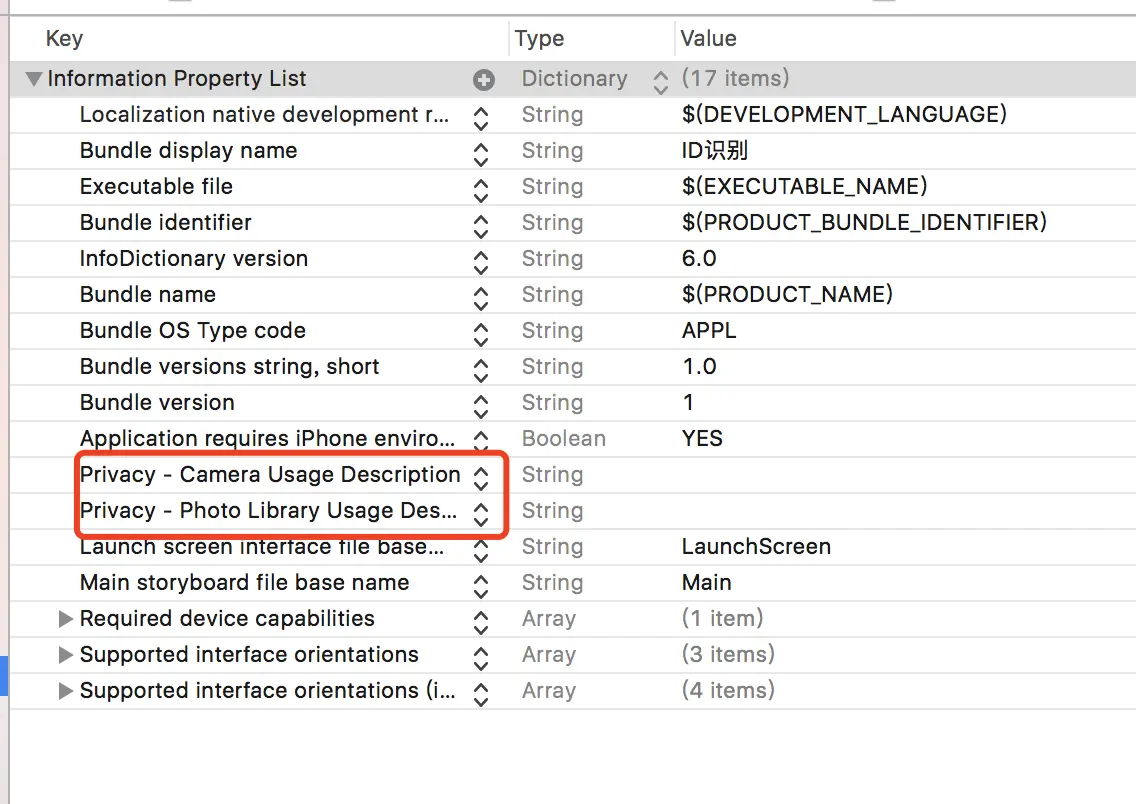
Task: Click the add-row plus icon beside Information Property List
Action: coord(484,79)
